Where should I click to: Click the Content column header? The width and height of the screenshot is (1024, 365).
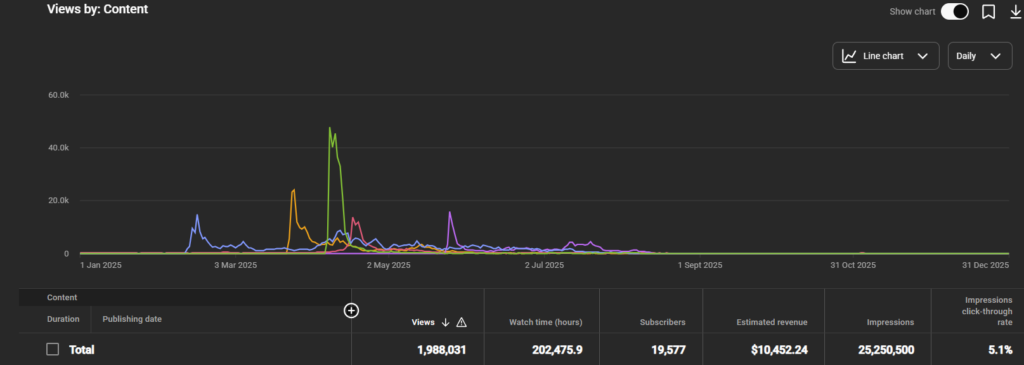(x=62, y=297)
